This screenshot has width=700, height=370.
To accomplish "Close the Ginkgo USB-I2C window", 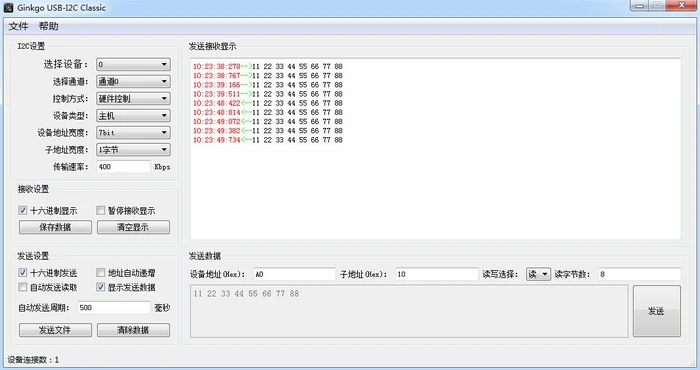I will point(681,5).
